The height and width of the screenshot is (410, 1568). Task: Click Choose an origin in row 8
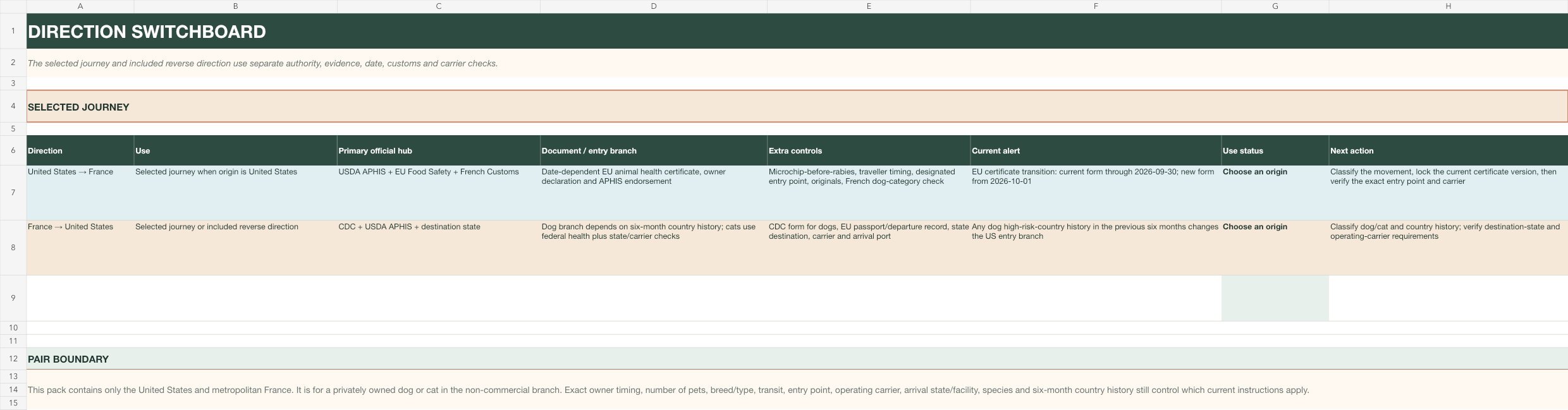(x=1254, y=227)
